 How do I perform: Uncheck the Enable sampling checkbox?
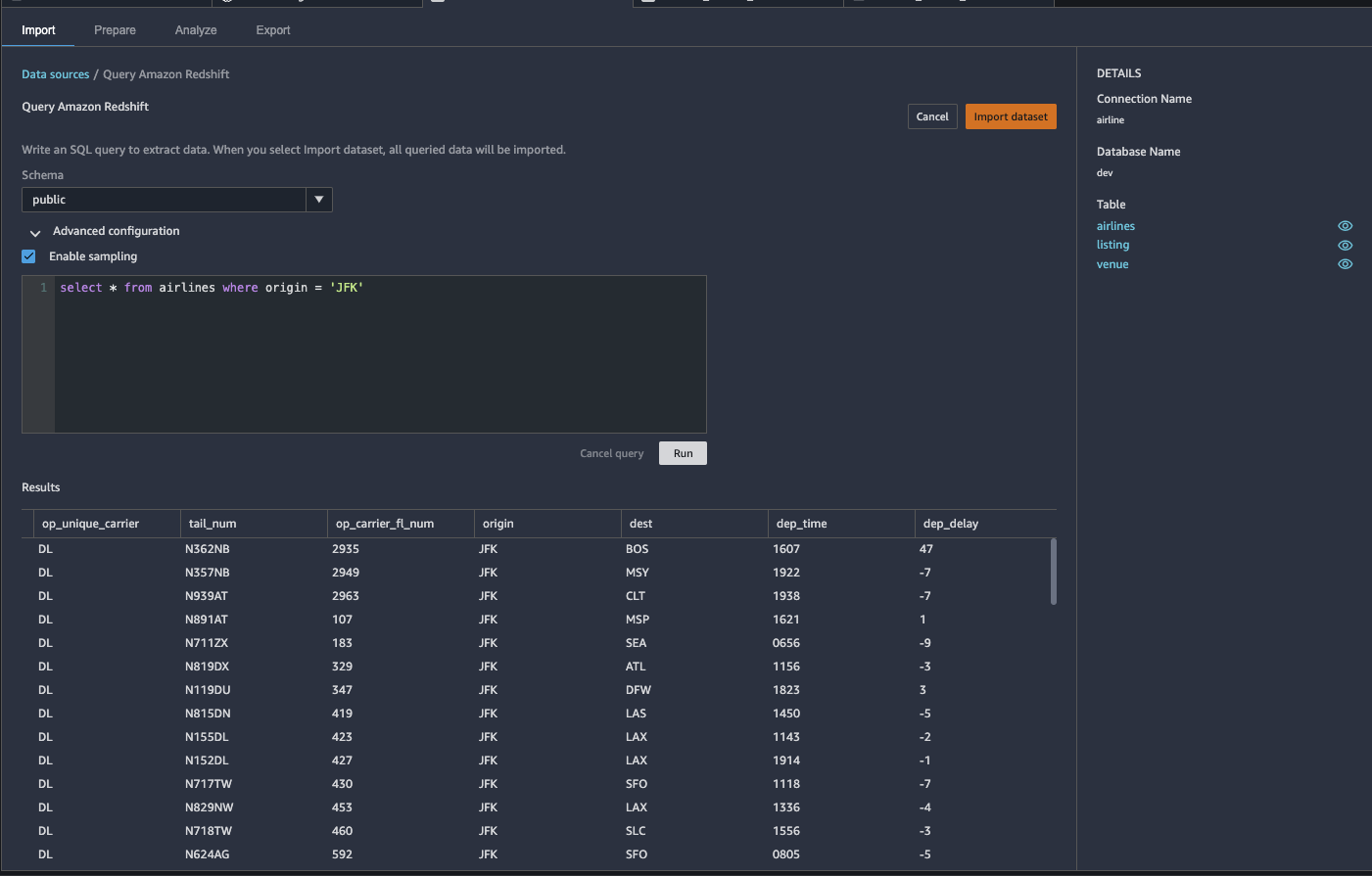29,256
